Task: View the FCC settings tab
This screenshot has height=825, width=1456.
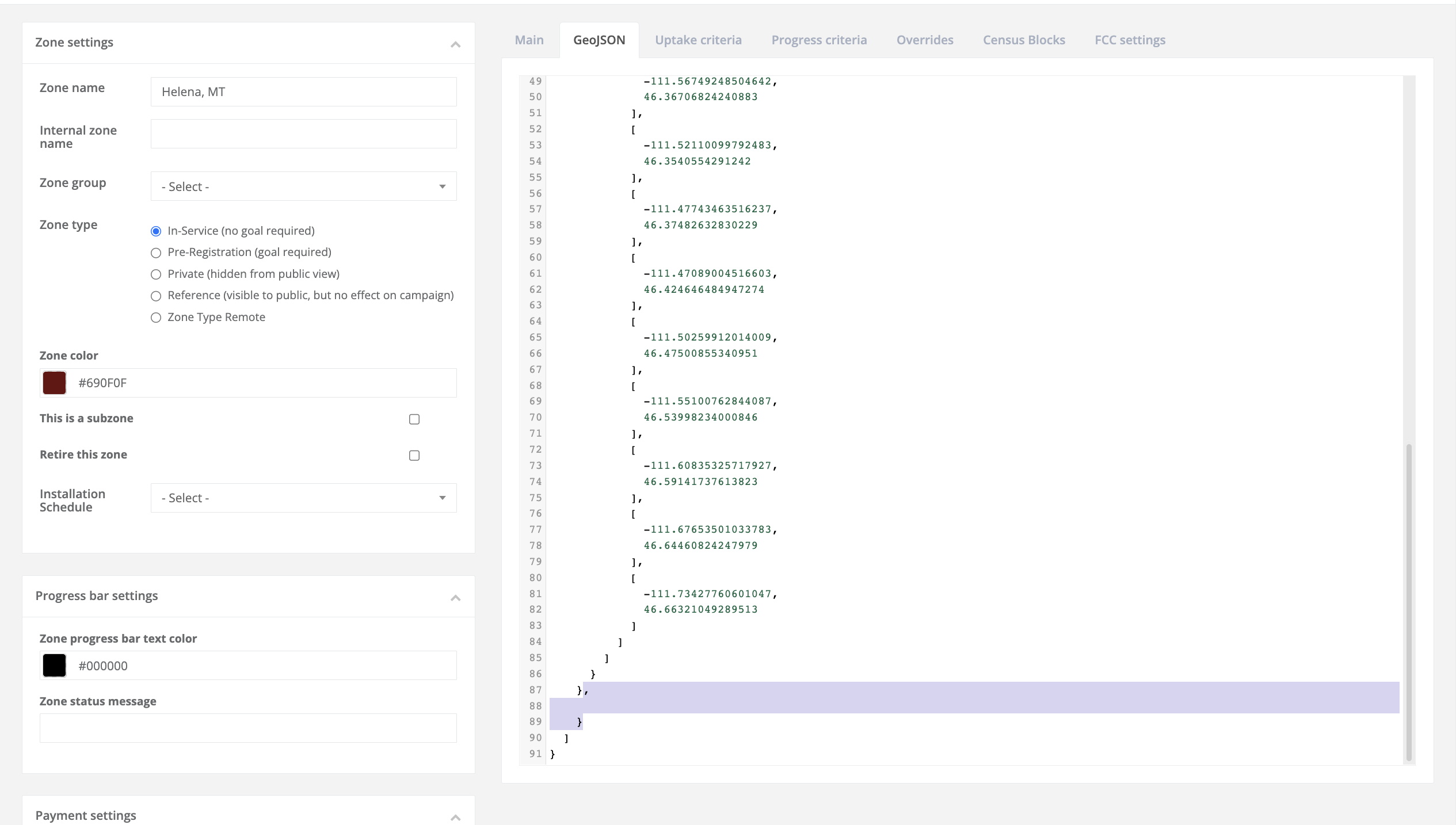Action: click(1130, 40)
